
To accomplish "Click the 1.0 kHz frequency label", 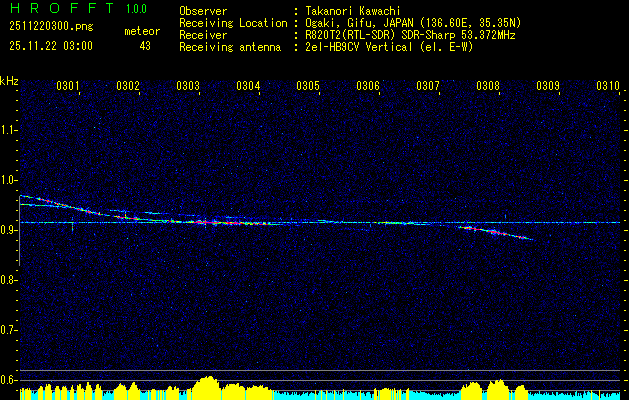I will 9,180.
